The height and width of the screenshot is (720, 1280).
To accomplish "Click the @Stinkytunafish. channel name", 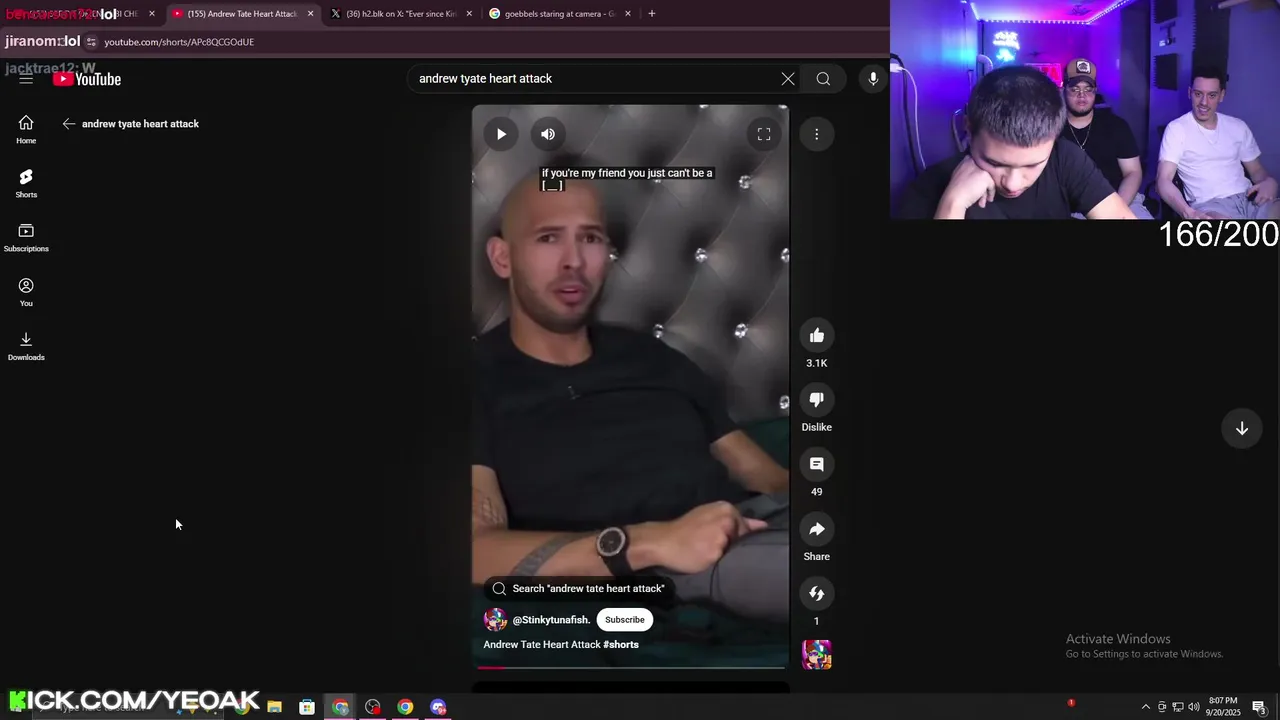I will point(551,620).
